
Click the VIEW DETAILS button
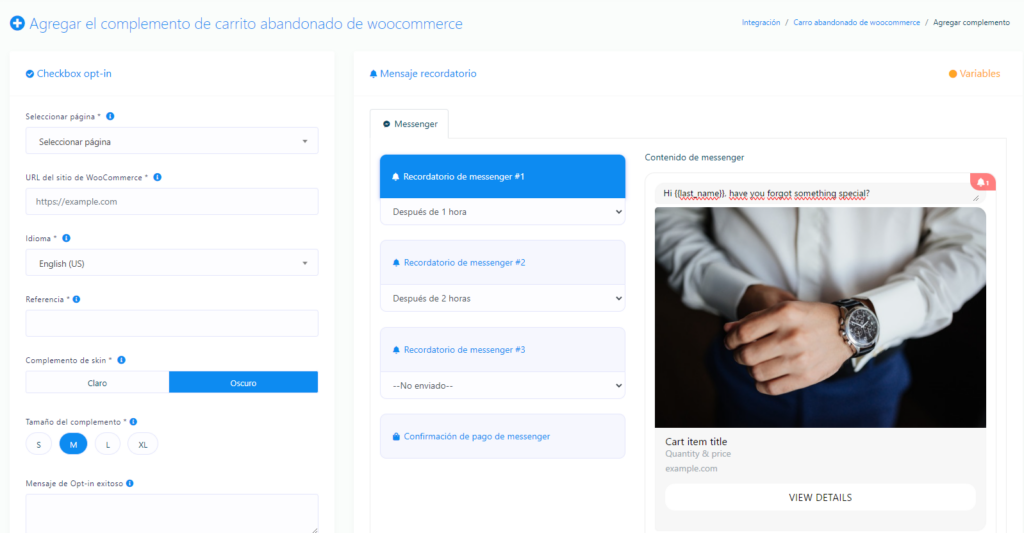tap(820, 498)
